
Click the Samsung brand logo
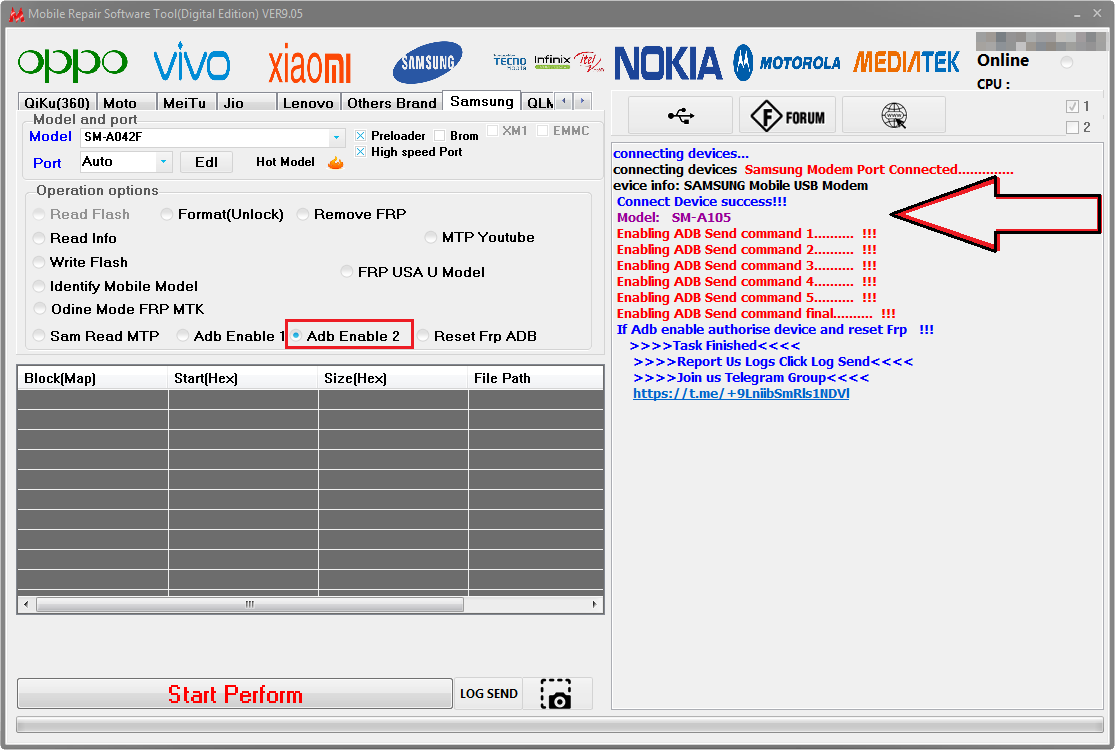[427, 64]
